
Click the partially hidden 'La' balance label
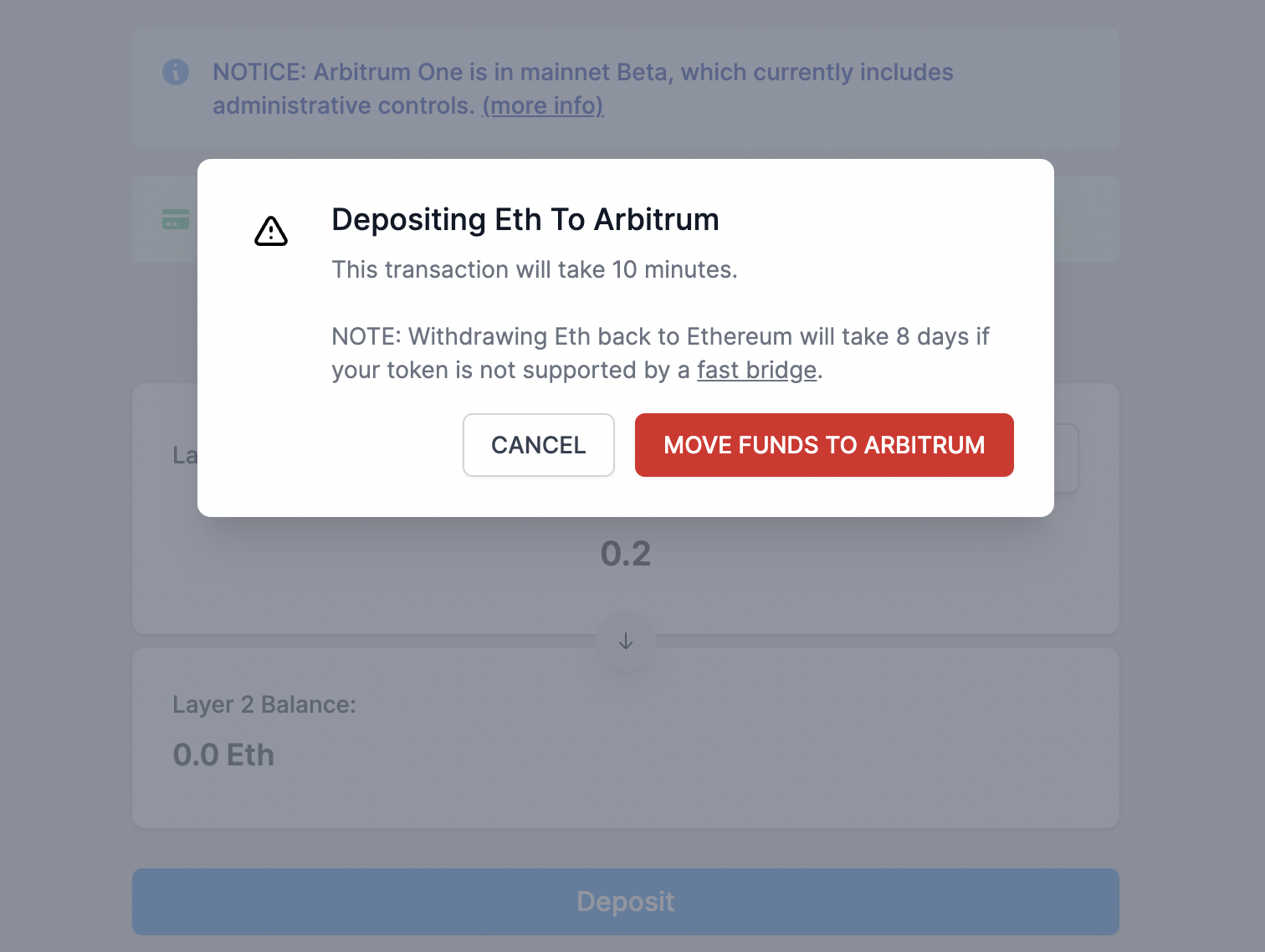pyautogui.click(x=185, y=455)
